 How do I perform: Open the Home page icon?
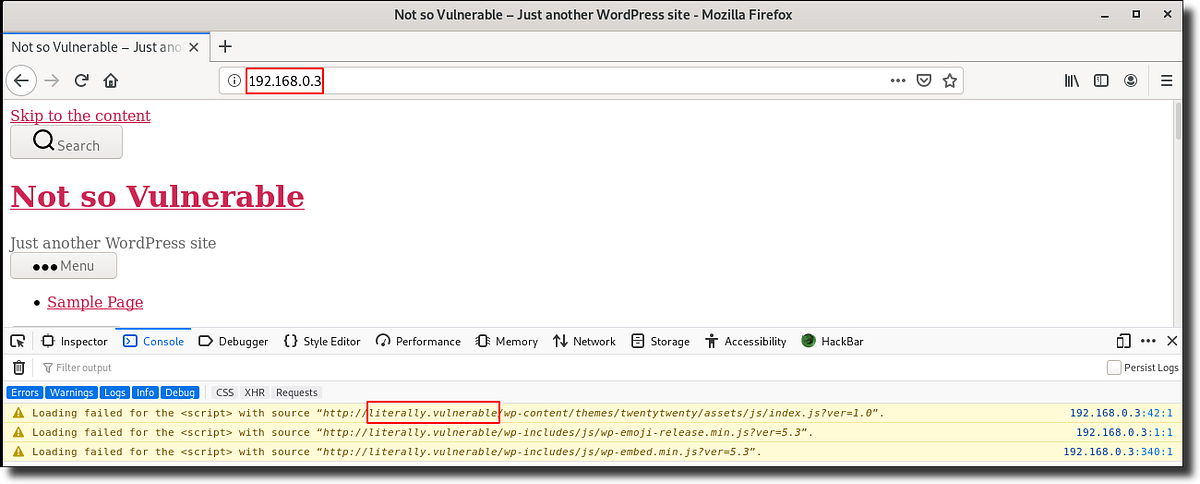(x=111, y=80)
